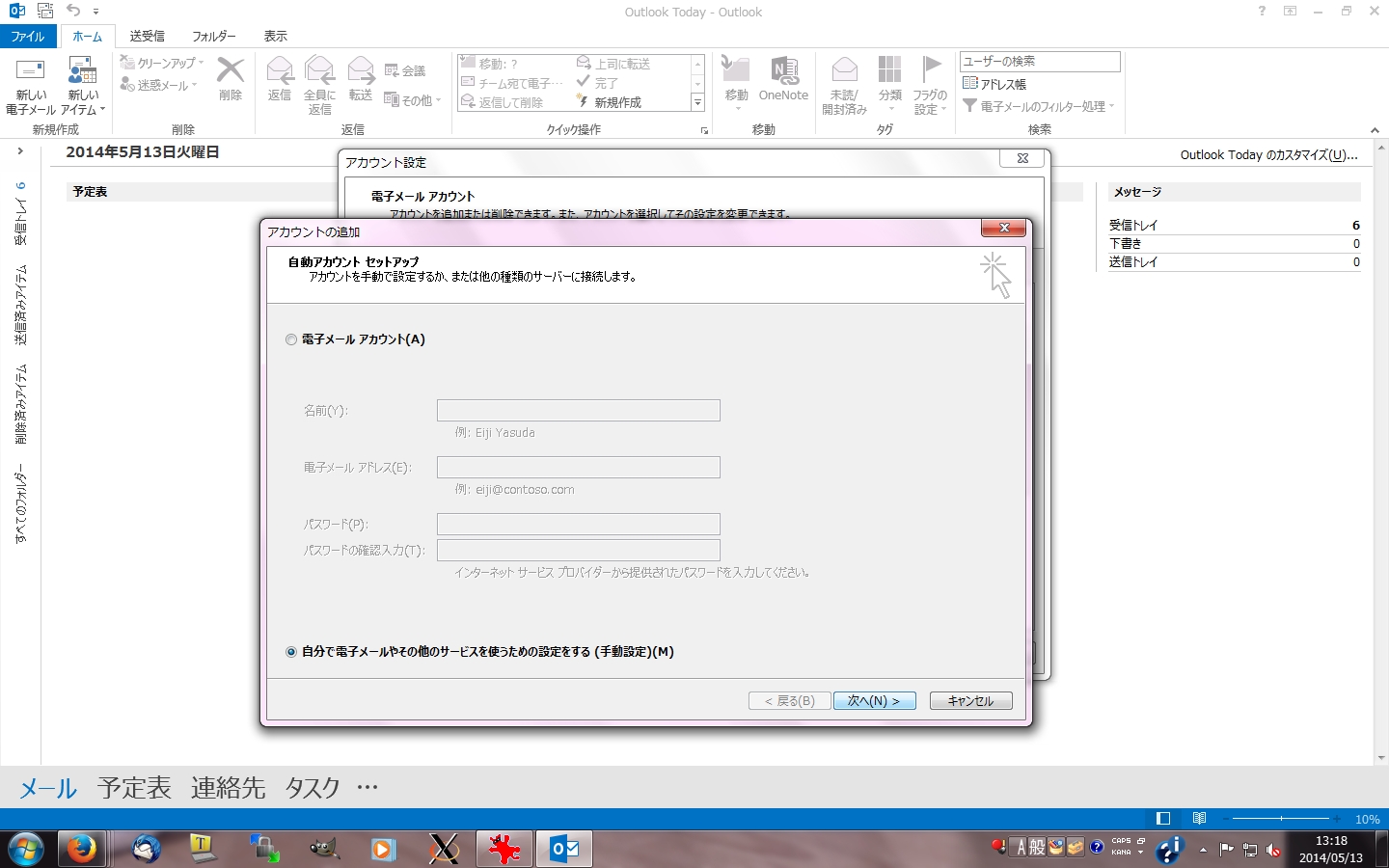Select the 電子メール アカウント(A) radio button
1389x868 pixels.
291,339
